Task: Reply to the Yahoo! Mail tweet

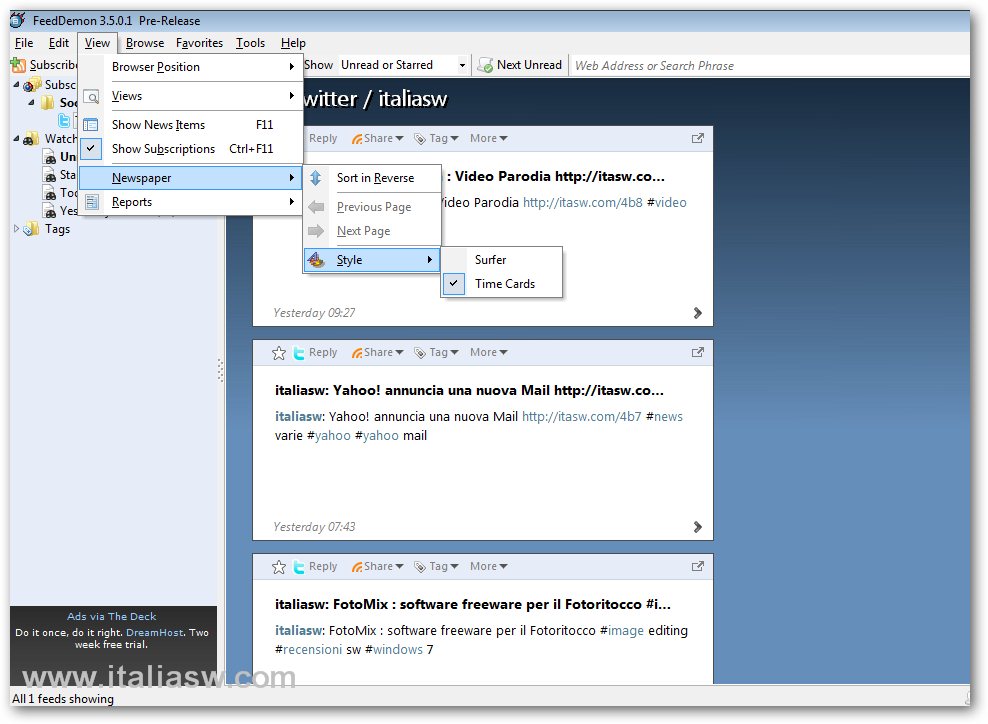Action: tap(316, 352)
